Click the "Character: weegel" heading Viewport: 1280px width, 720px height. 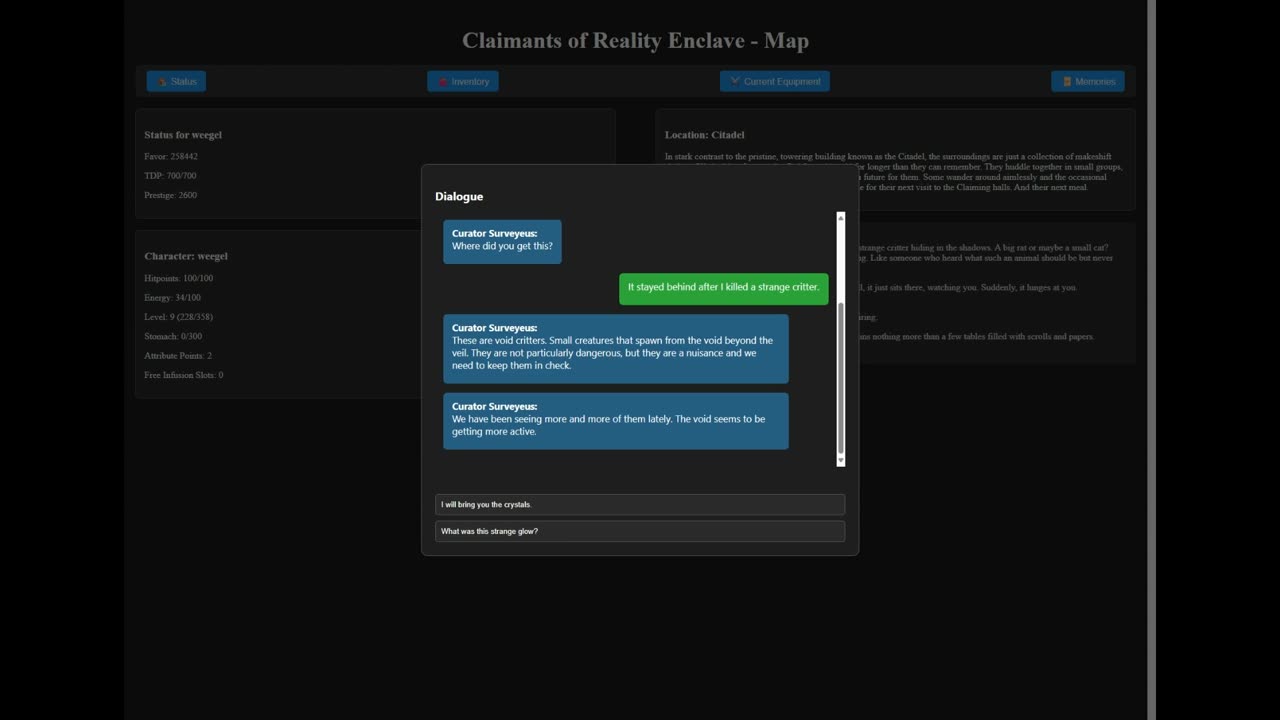click(186, 256)
